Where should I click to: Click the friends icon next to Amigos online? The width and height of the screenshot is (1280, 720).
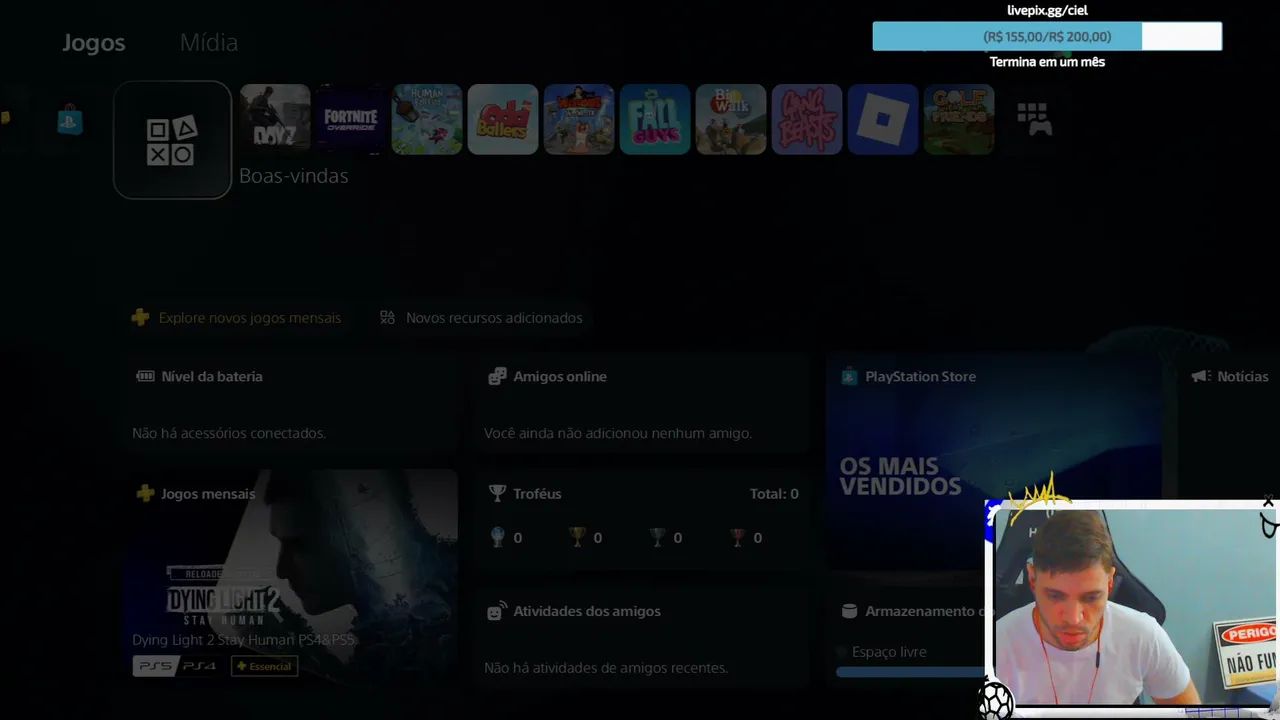pyautogui.click(x=497, y=376)
